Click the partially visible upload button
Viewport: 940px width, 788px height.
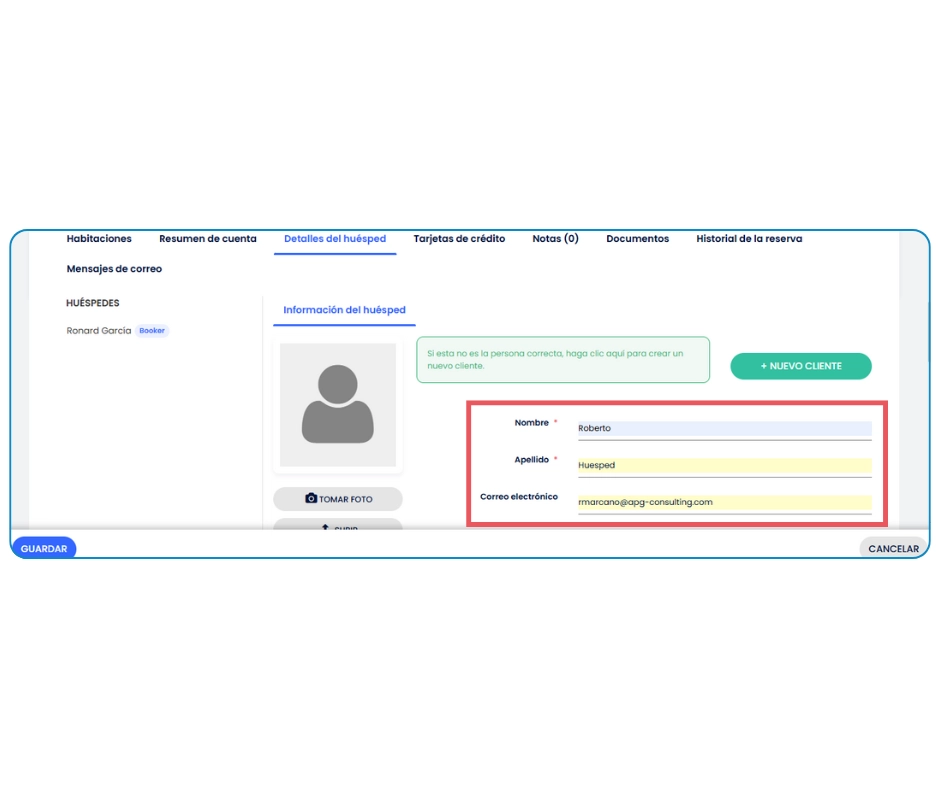coord(338,524)
